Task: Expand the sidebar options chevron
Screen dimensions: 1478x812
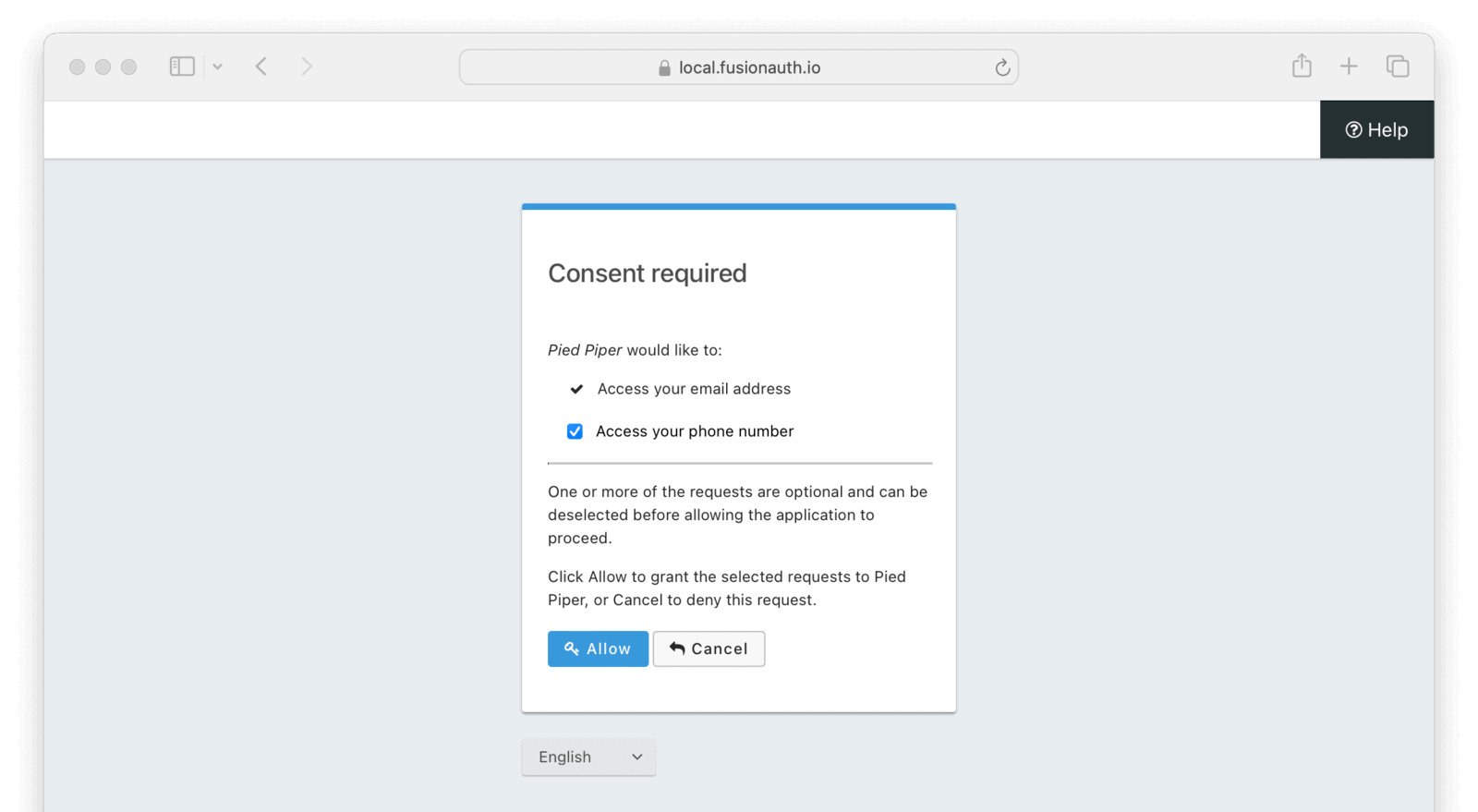Action: [x=217, y=67]
